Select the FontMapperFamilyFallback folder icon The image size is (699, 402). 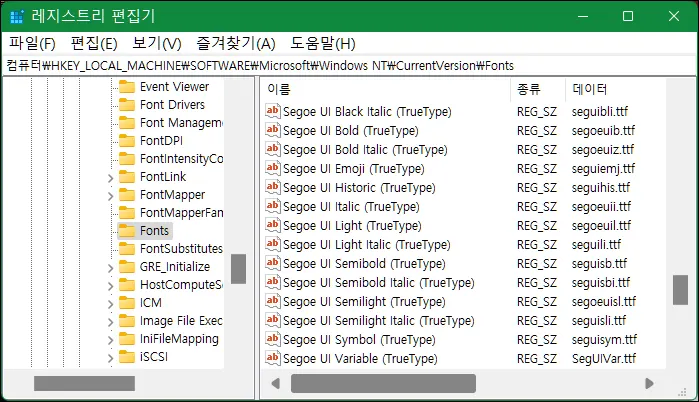click(x=127, y=213)
